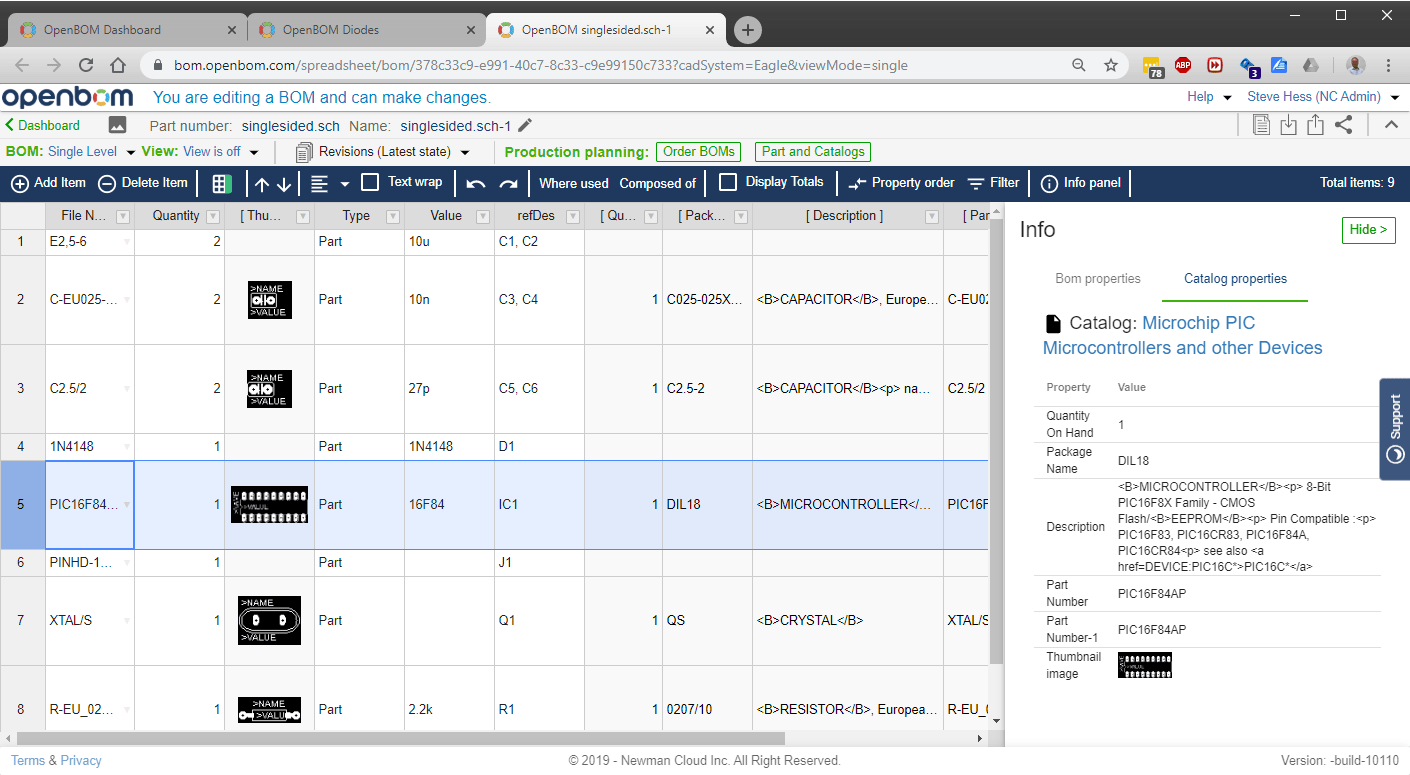This screenshot has height=775, width=1410.
Task: Edit BOM name with pencil icon
Action: (x=525, y=125)
